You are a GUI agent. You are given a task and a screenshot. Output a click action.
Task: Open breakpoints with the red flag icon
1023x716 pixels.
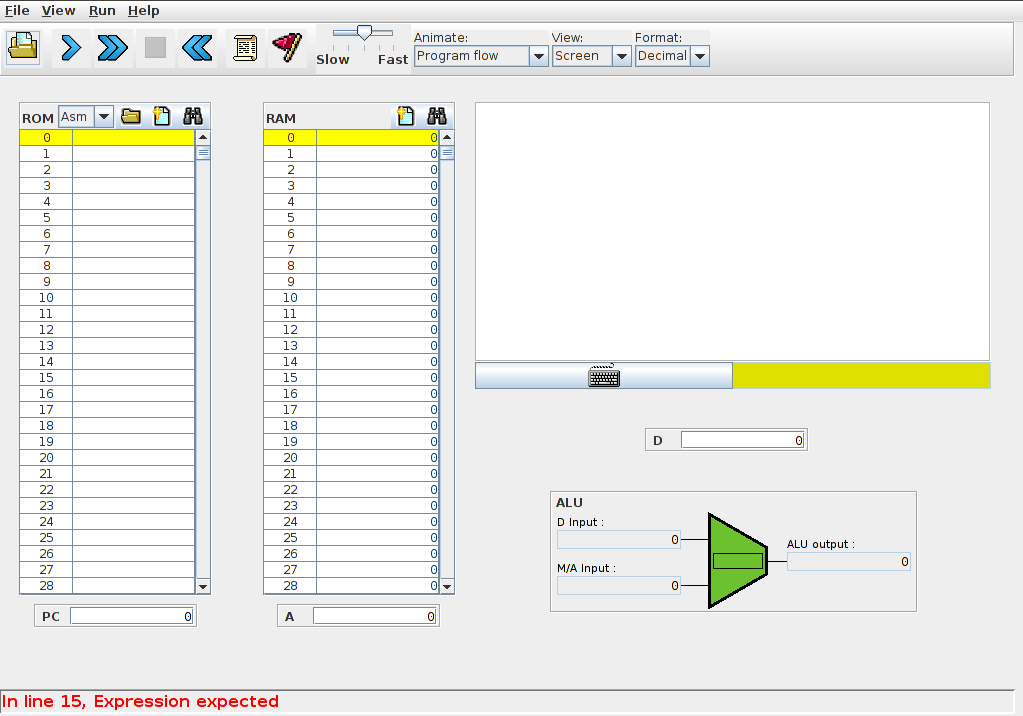pyautogui.click(x=287, y=47)
